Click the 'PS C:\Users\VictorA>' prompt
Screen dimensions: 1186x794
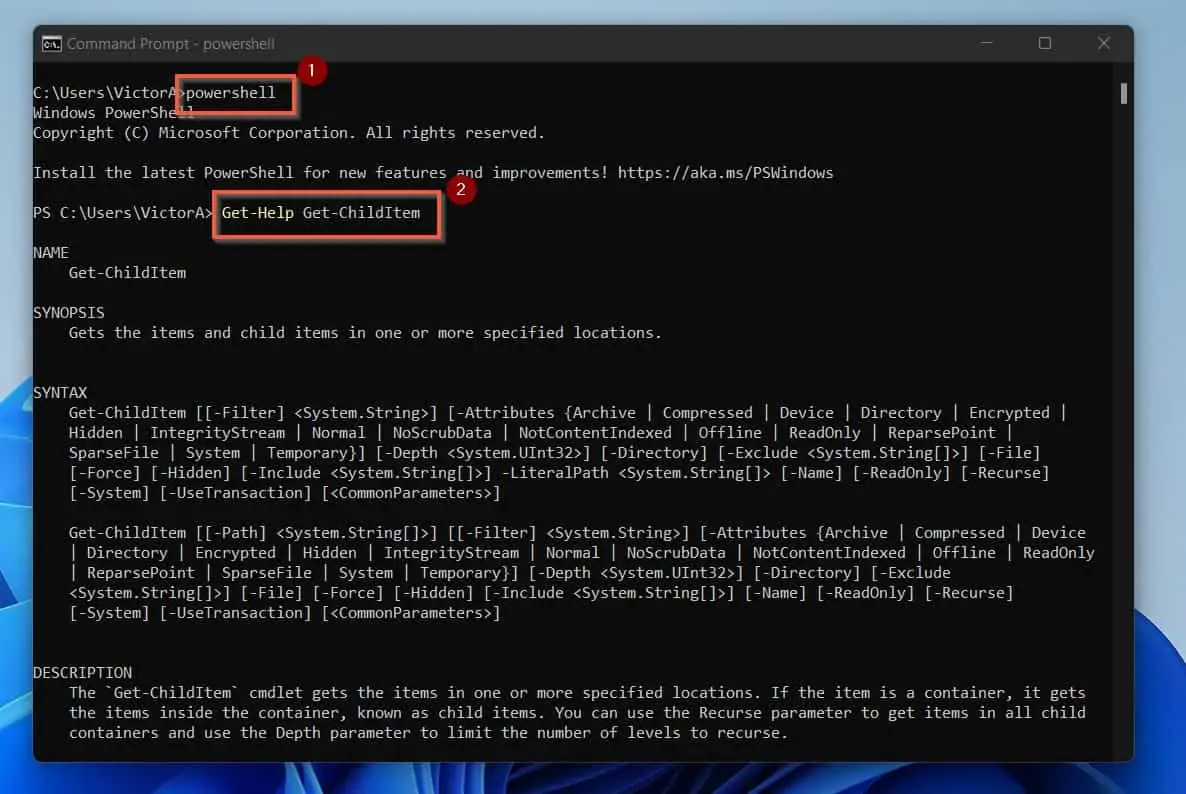[123, 213]
